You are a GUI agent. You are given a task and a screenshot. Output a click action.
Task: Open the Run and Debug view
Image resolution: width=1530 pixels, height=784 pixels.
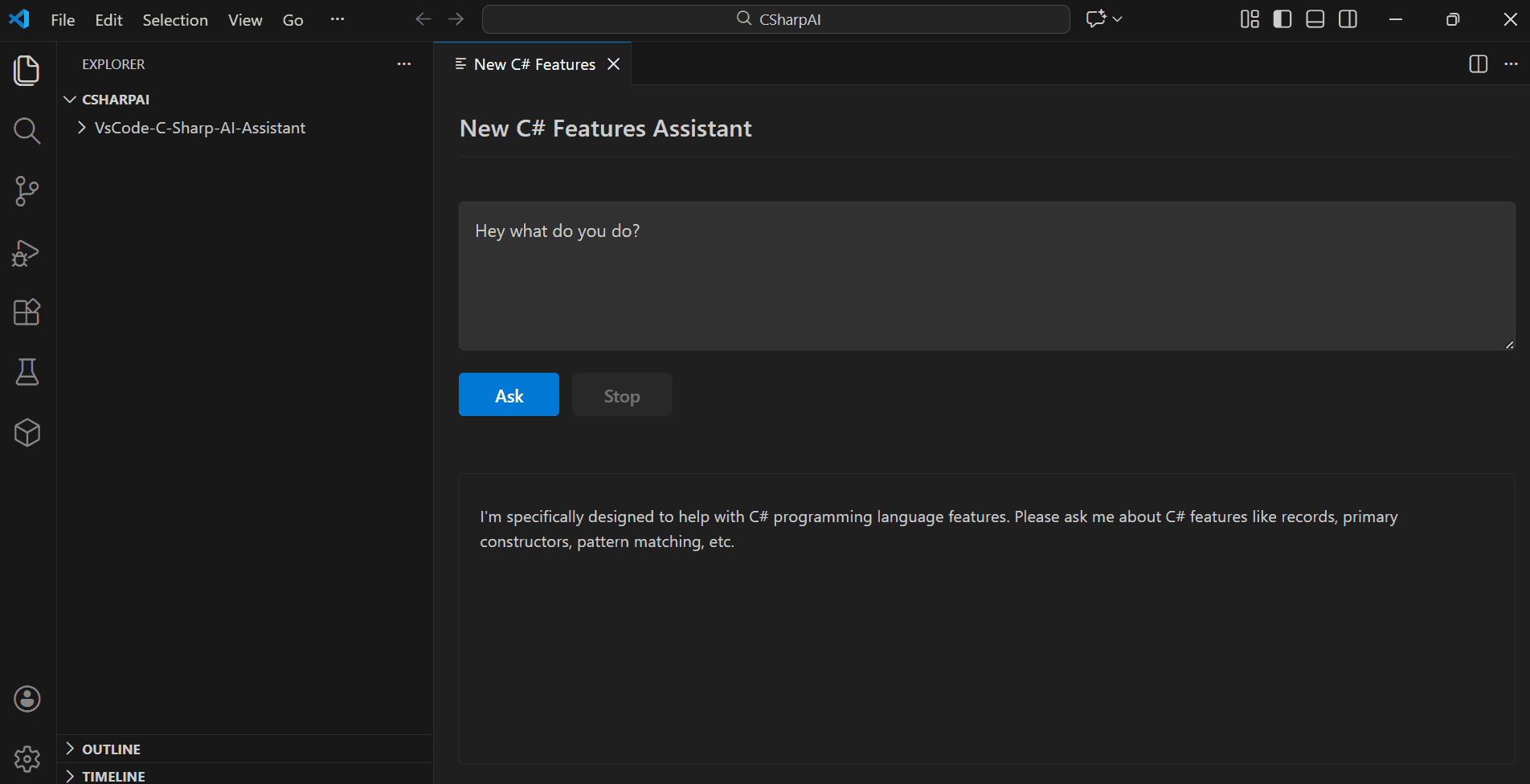click(27, 252)
